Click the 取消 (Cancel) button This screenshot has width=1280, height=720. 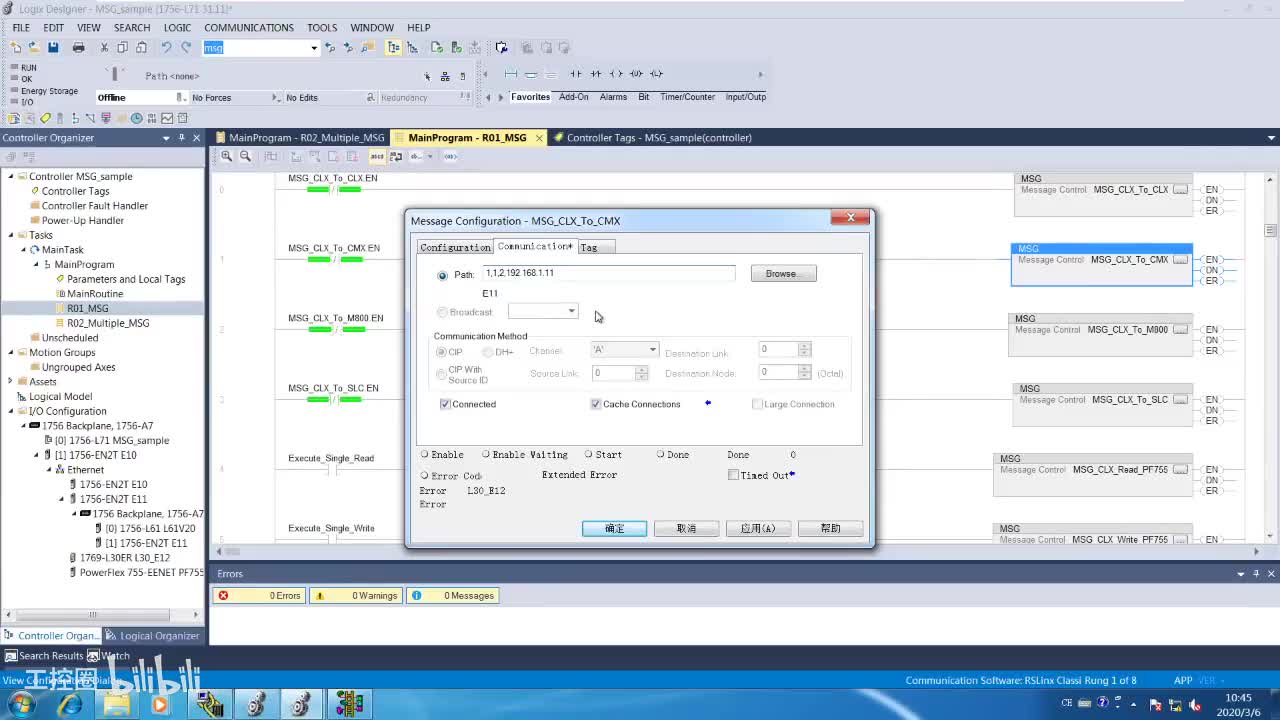[x=686, y=528]
